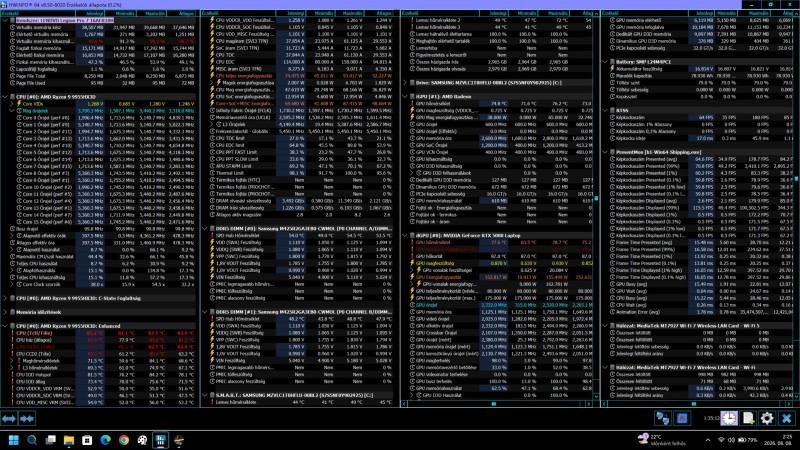Collapse the dGPU [#0]: NVIDIA GeForce group
Viewport: 800px width, 450px height.
pyautogui.click(x=405, y=236)
